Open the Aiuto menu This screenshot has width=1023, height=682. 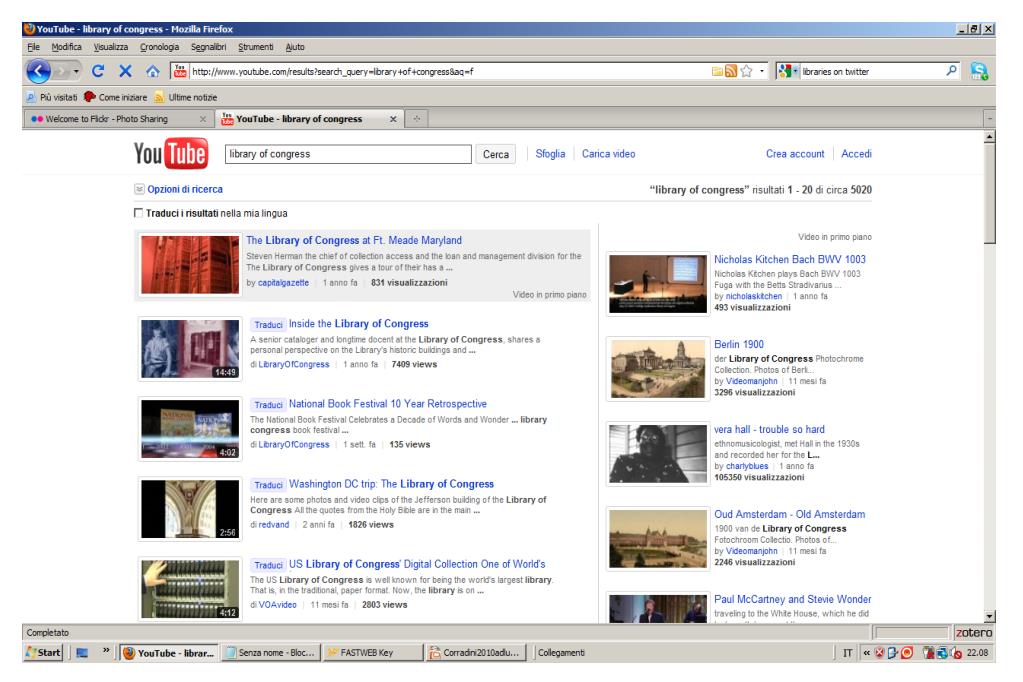[295, 47]
